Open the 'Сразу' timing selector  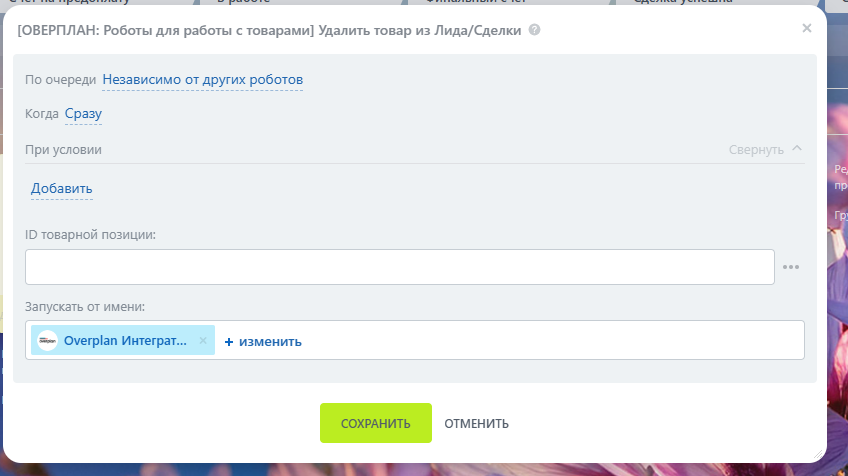tap(83, 114)
